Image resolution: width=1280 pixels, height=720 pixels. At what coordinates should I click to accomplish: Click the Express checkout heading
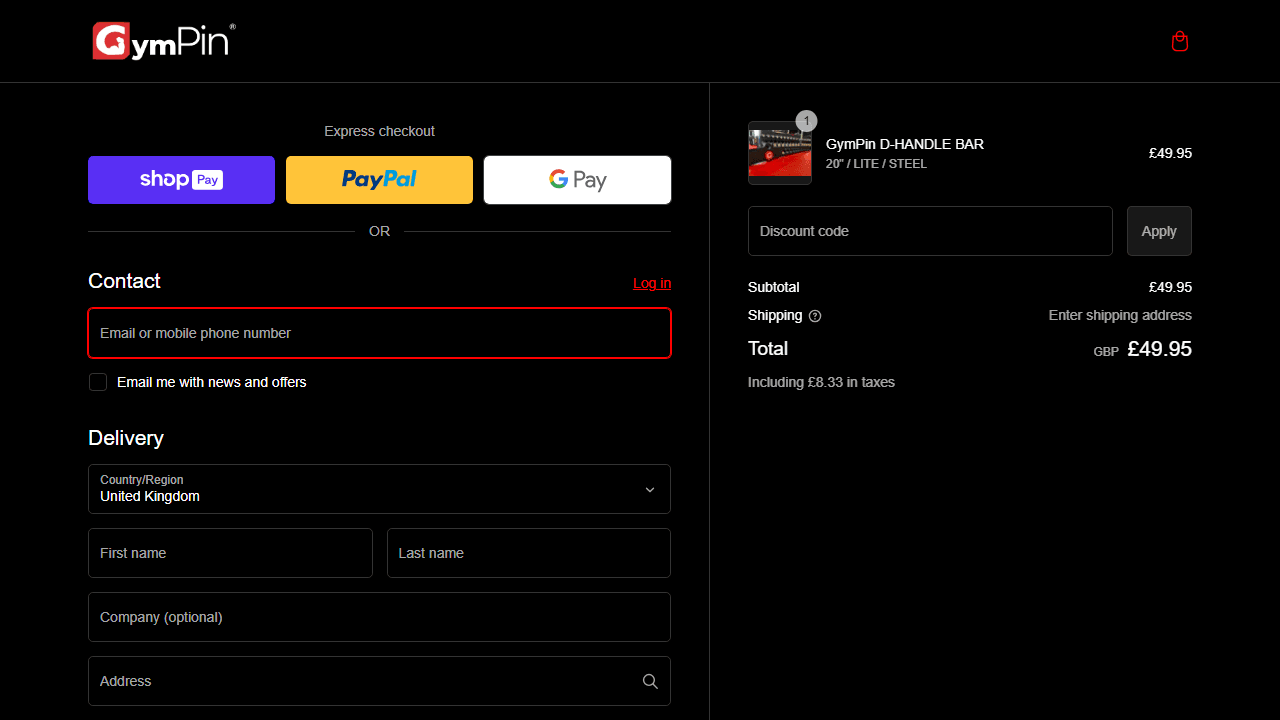379,131
